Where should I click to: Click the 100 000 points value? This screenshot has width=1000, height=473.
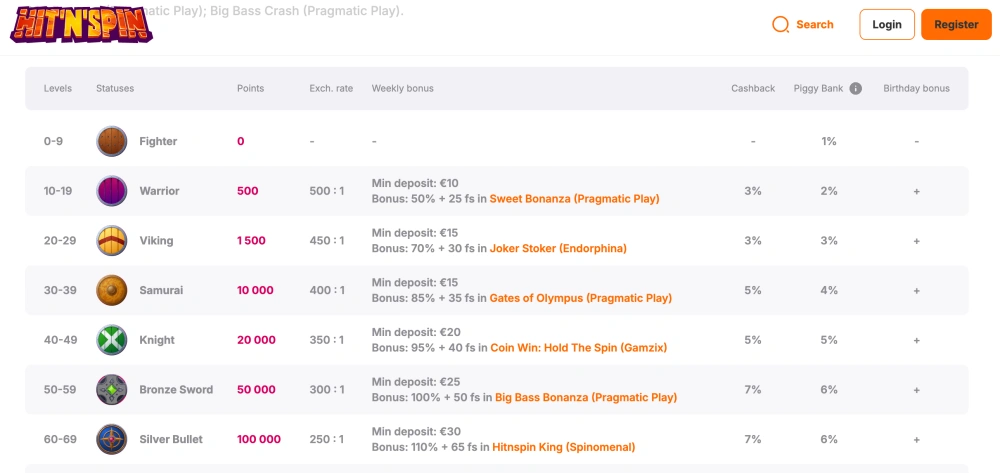point(259,440)
